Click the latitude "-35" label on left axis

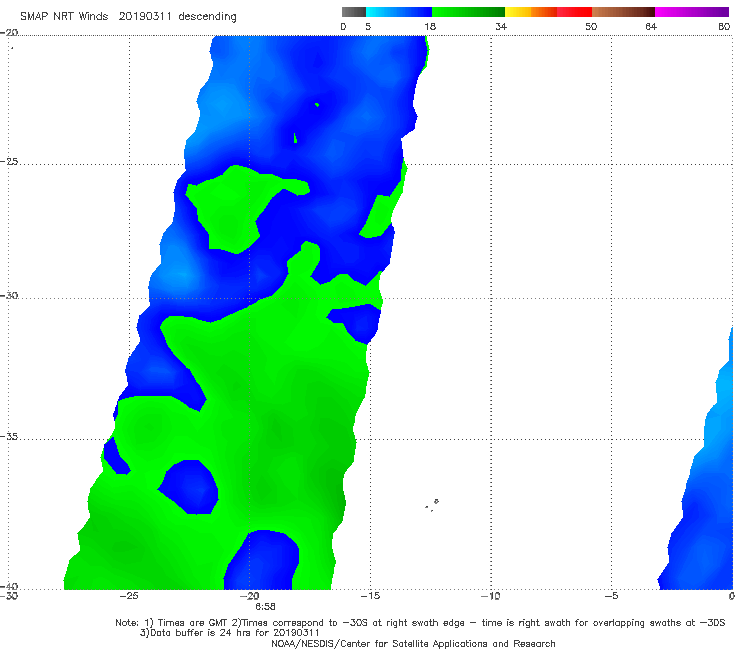(x=9, y=437)
